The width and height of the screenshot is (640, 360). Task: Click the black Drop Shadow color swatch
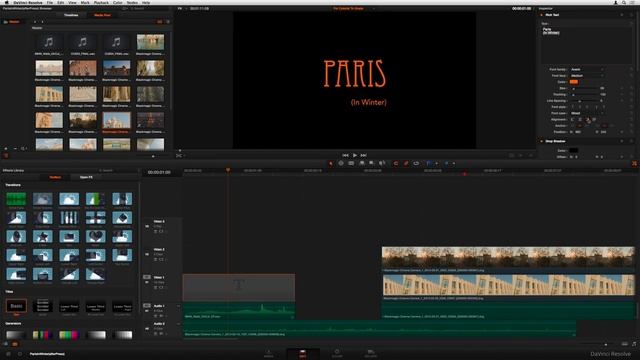[573, 151]
